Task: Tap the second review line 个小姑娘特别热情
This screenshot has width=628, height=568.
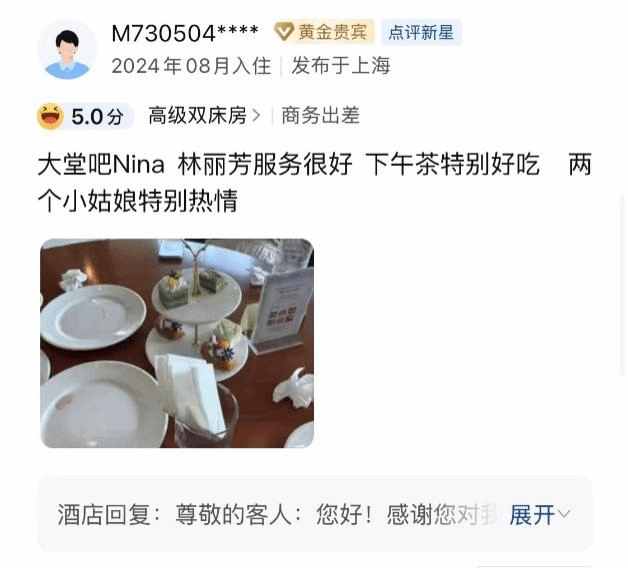Action: click(138, 200)
